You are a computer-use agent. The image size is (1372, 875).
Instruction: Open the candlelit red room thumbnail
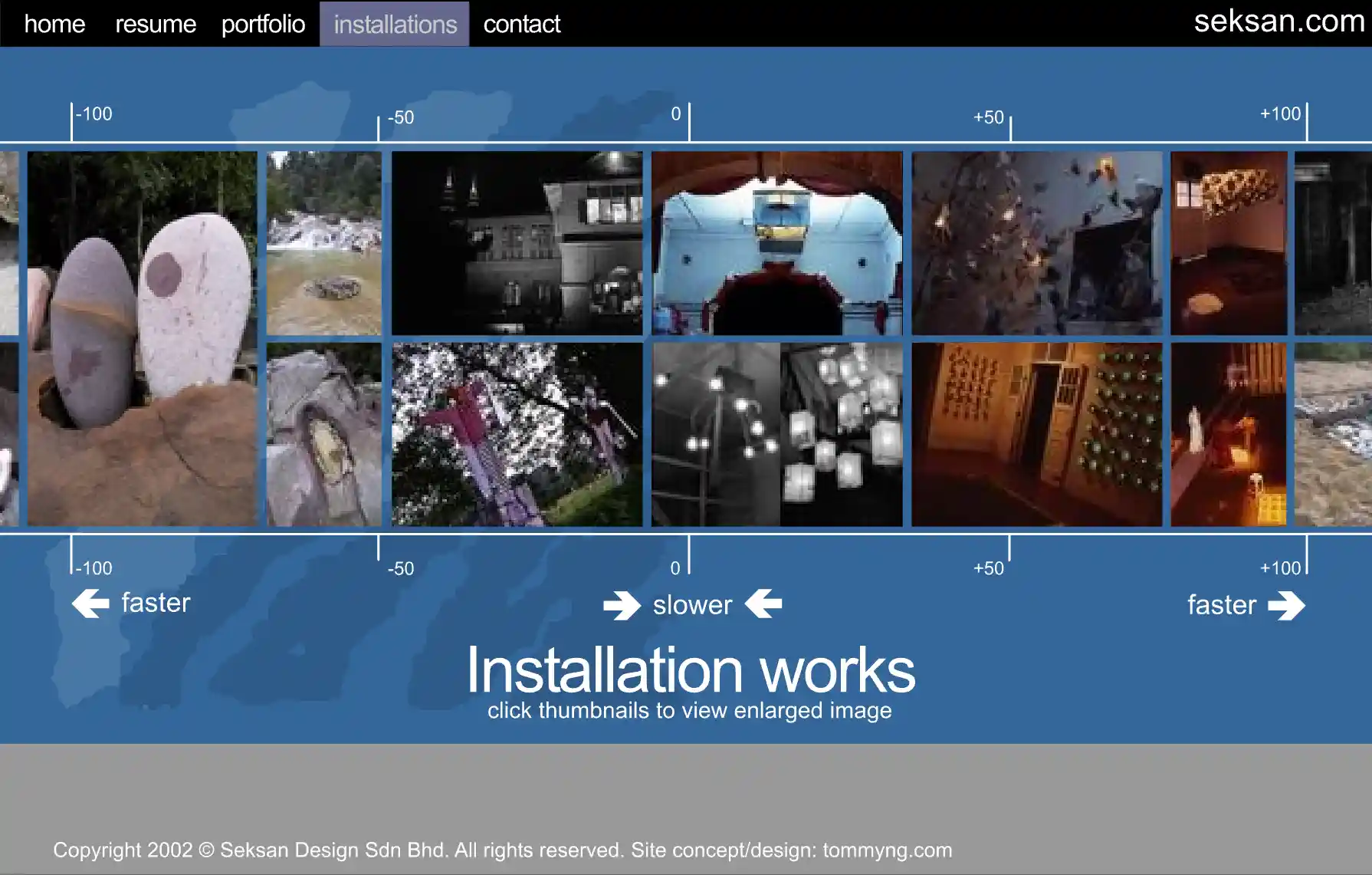[1229, 434]
